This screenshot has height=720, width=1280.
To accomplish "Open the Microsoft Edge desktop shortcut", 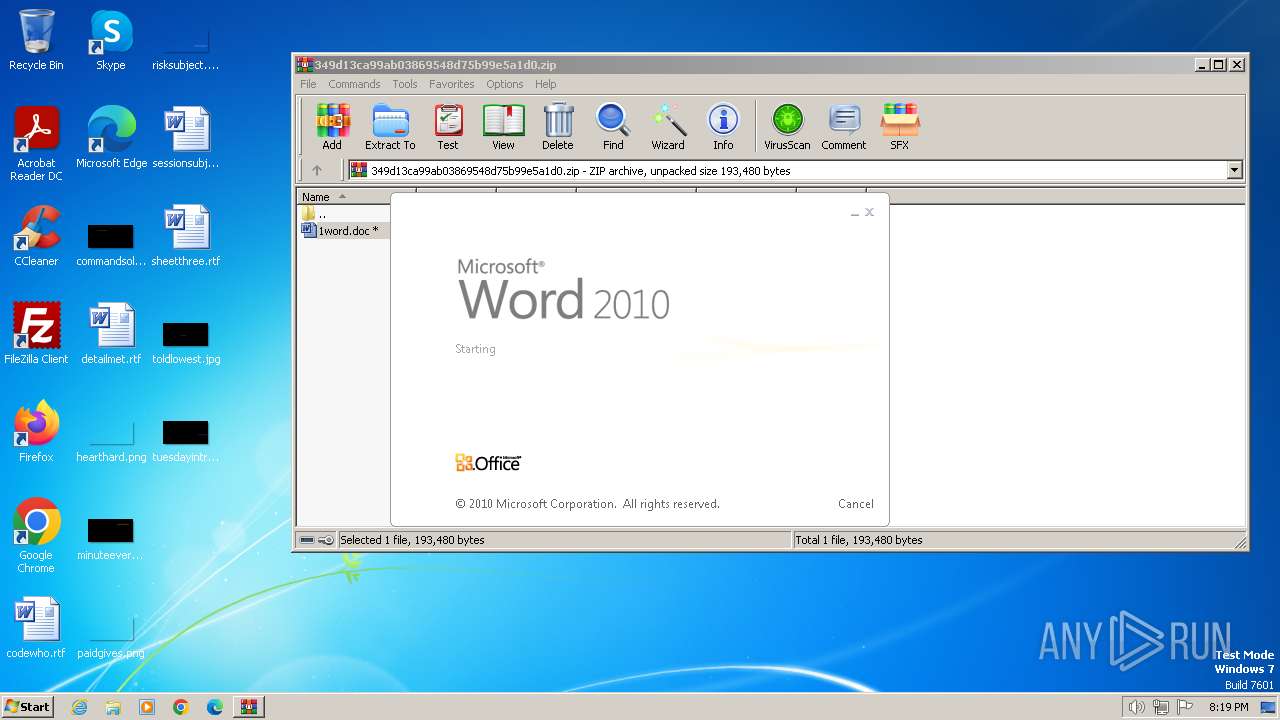I will 111,138.
